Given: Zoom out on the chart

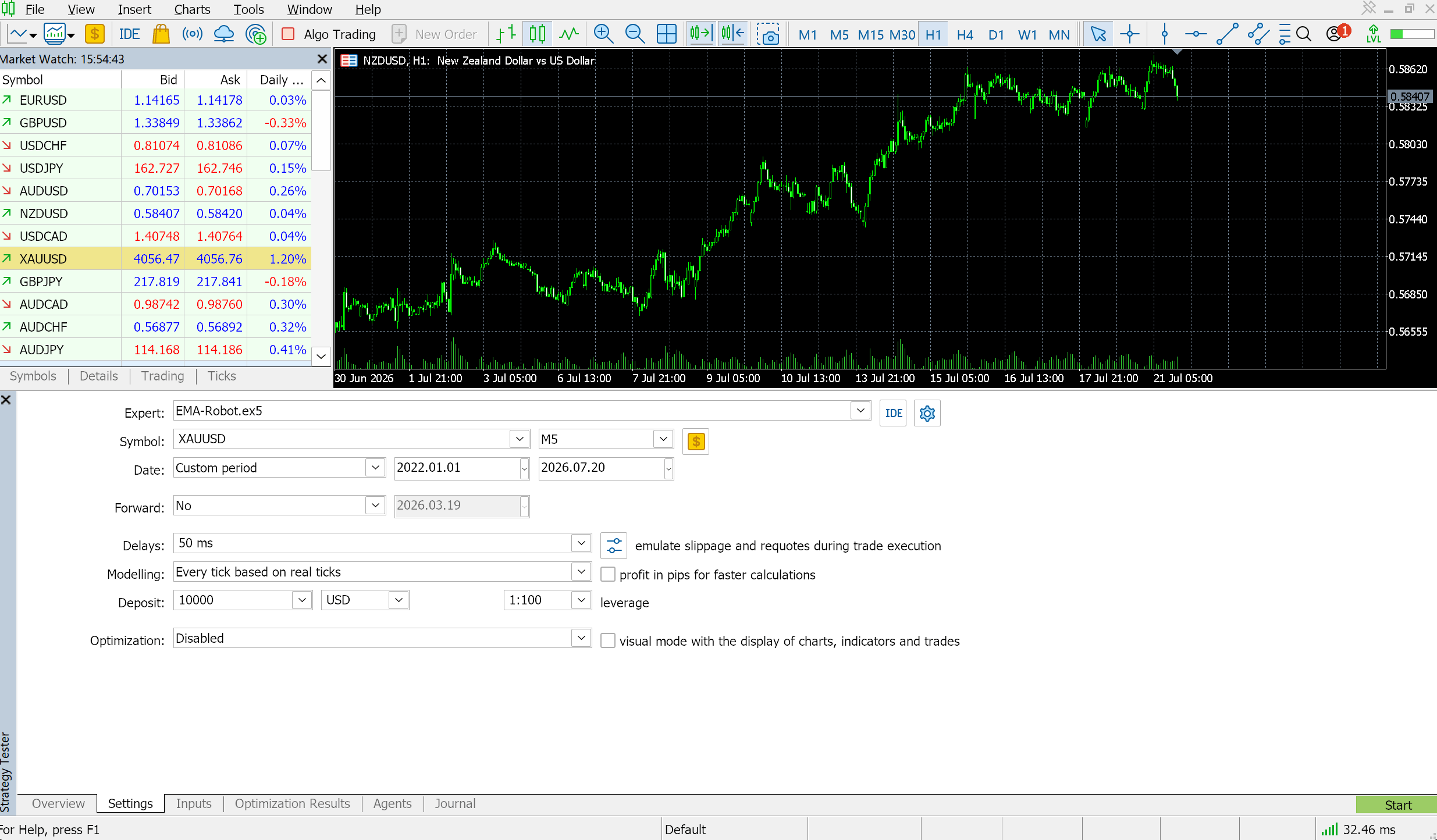Looking at the screenshot, I should (635, 34).
